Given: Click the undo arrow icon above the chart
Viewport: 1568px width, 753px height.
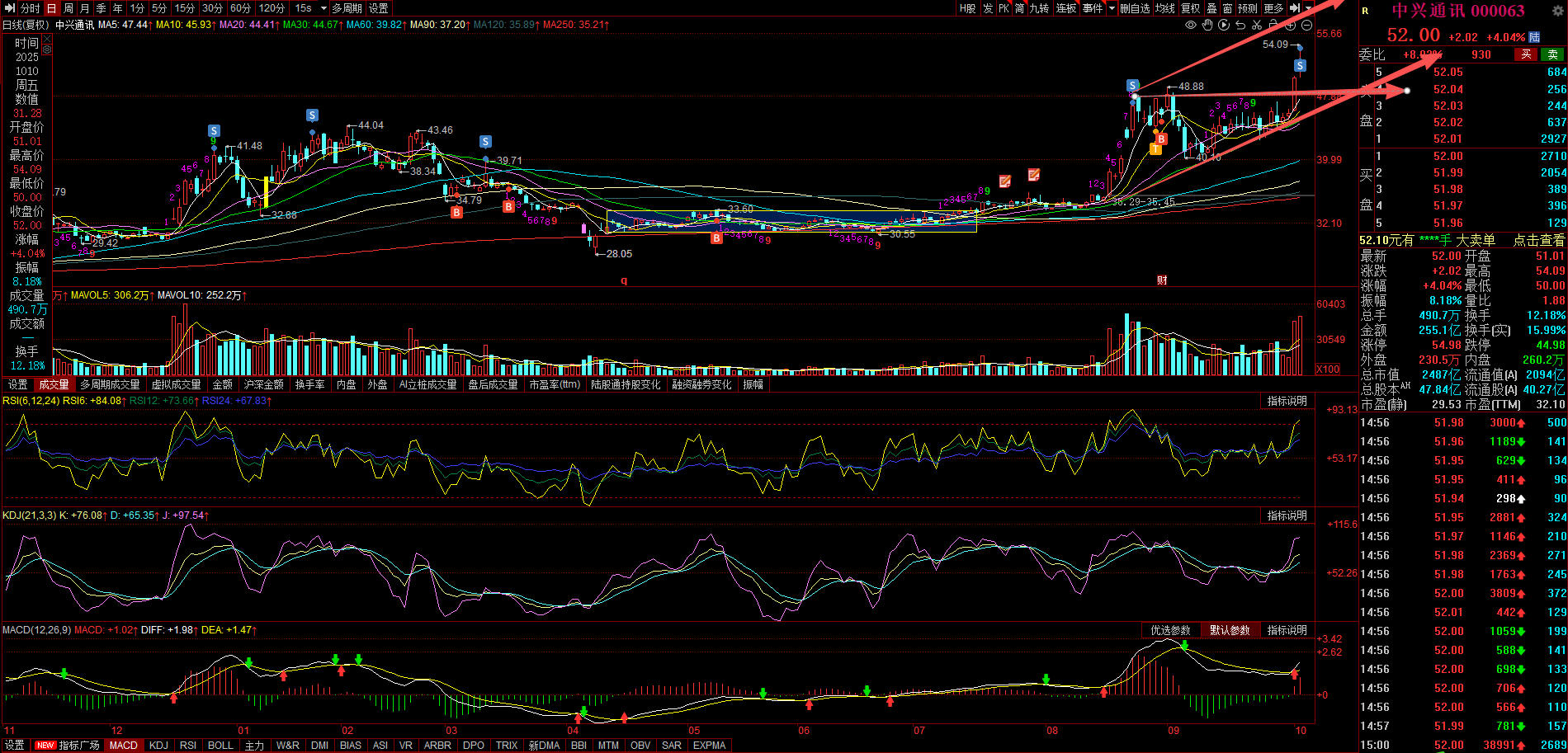Looking at the screenshot, I should [x=1240, y=26].
